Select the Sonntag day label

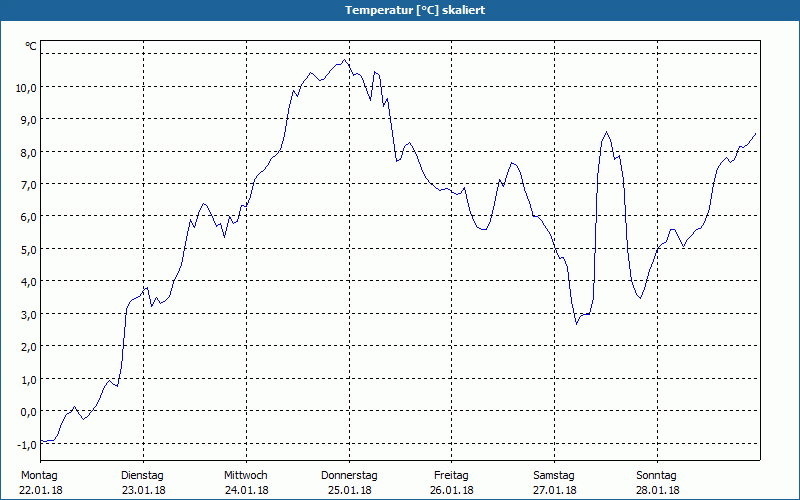pyautogui.click(x=657, y=476)
